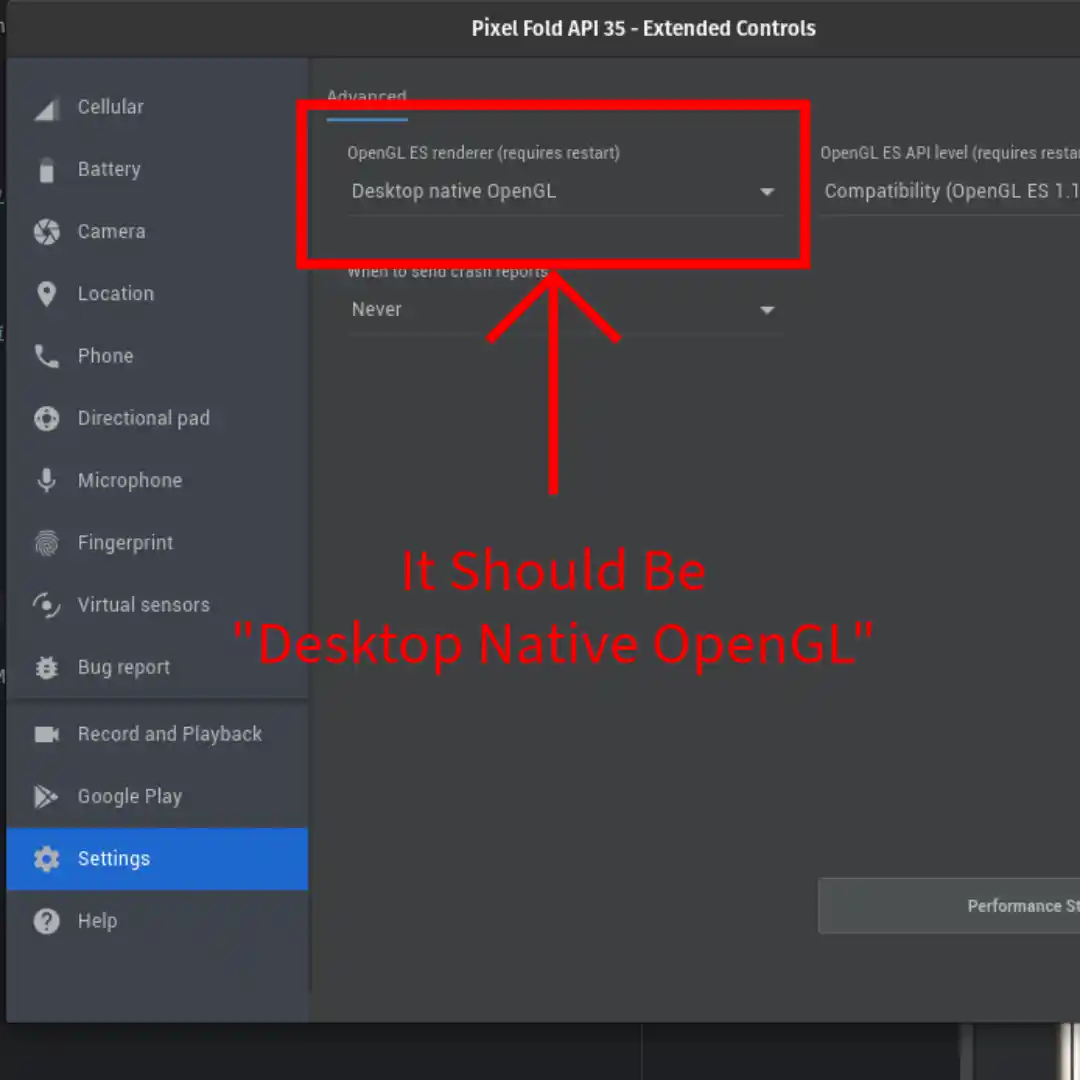This screenshot has width=1080, height=1080.
Task: Click the Fingerprint icon
Action: pyautogui.click(x=46, y=543)
